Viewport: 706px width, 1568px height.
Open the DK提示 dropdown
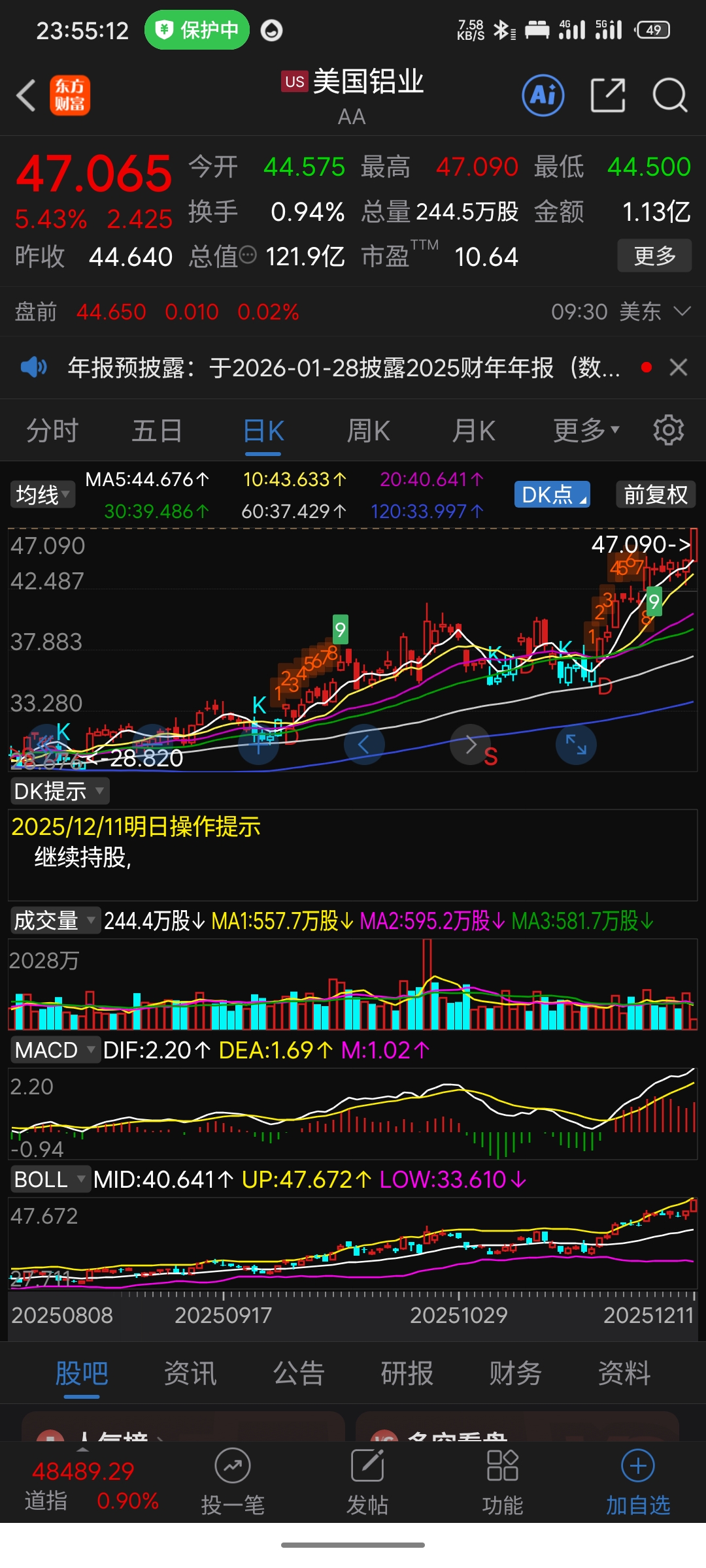(x=59, y=791)
